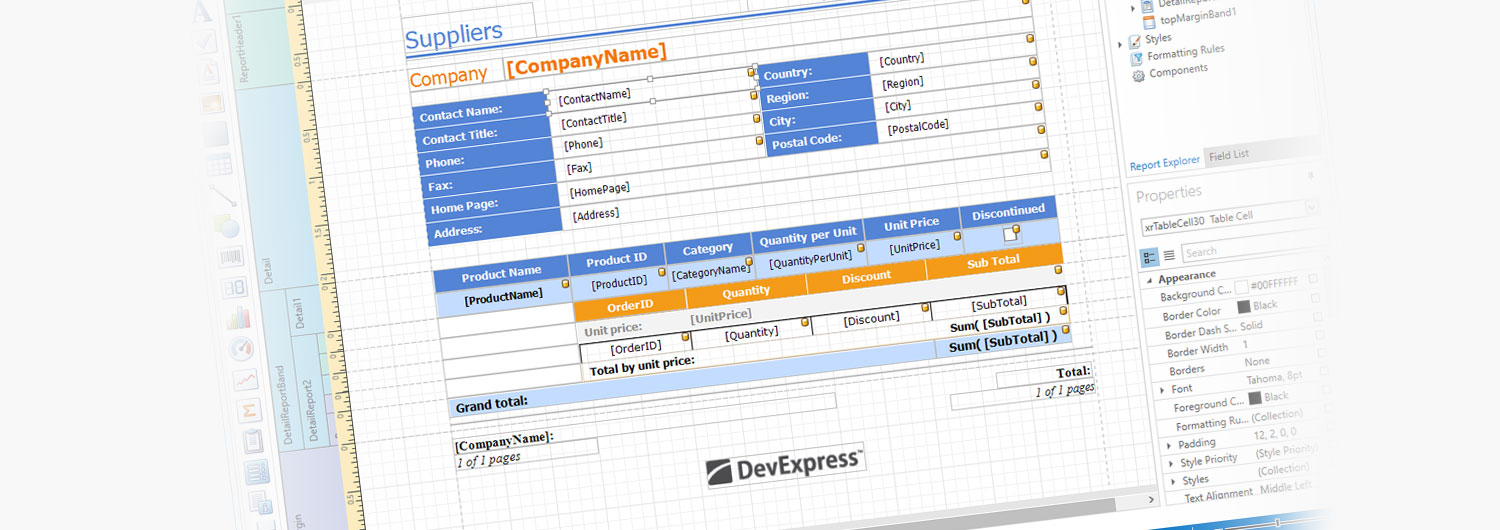The height and width of the screenshot is (530, 1500).
Task: Switch to the Report Explorer tab
Action: [1164, 165]
